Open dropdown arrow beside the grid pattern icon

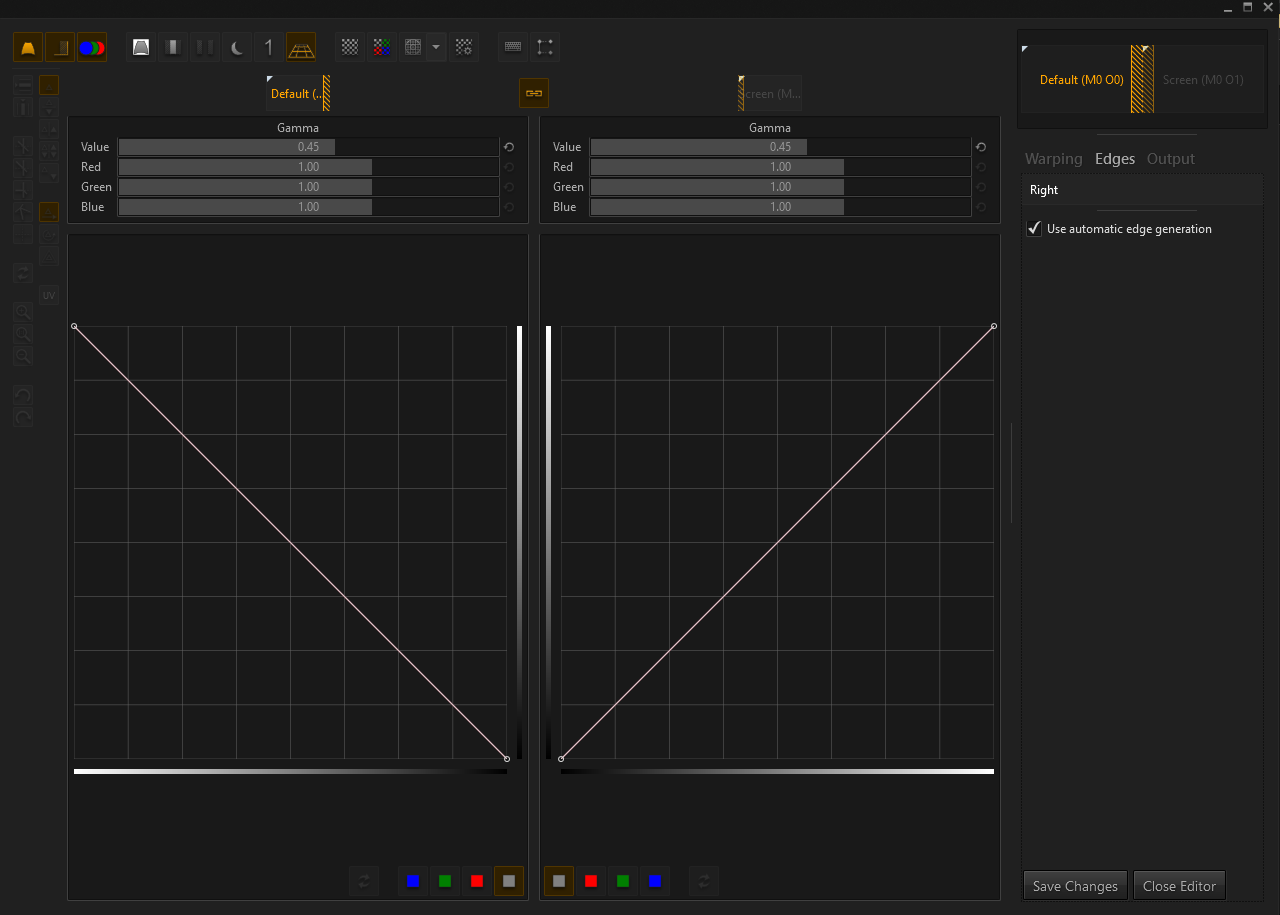pyautogui.click(x=436, y=47)
